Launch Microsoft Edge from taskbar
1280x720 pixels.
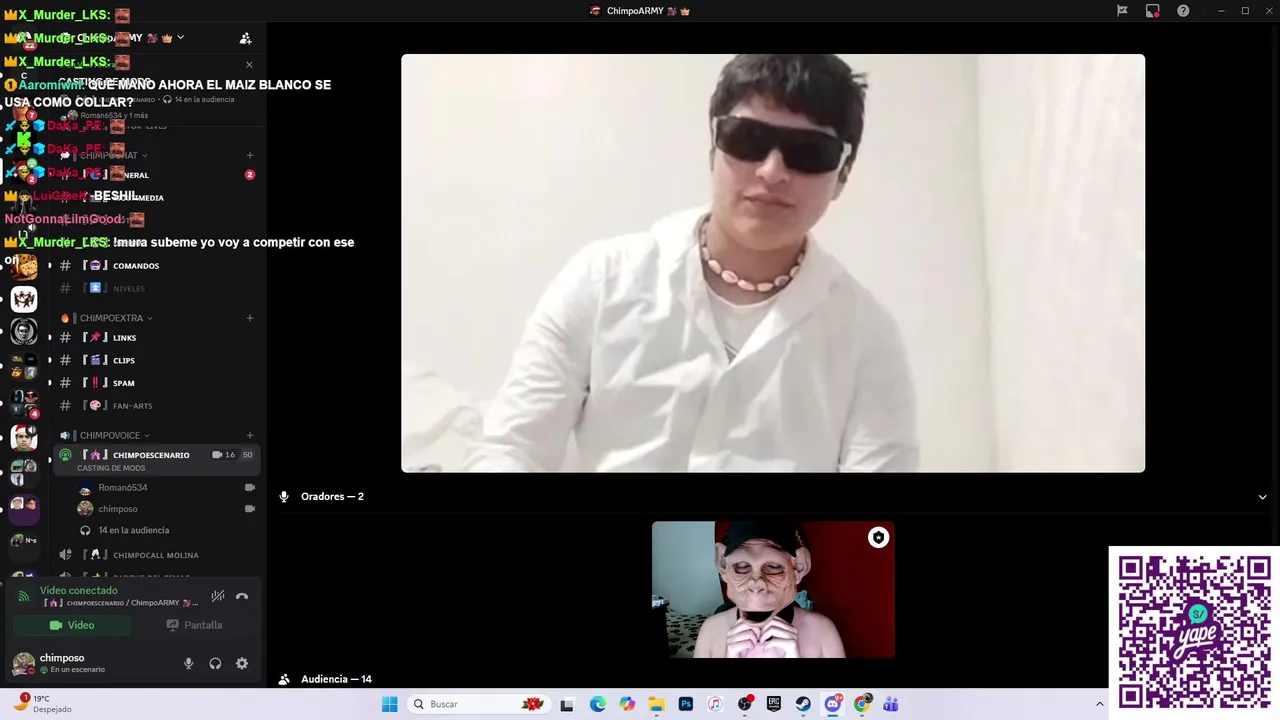(597, 705)
